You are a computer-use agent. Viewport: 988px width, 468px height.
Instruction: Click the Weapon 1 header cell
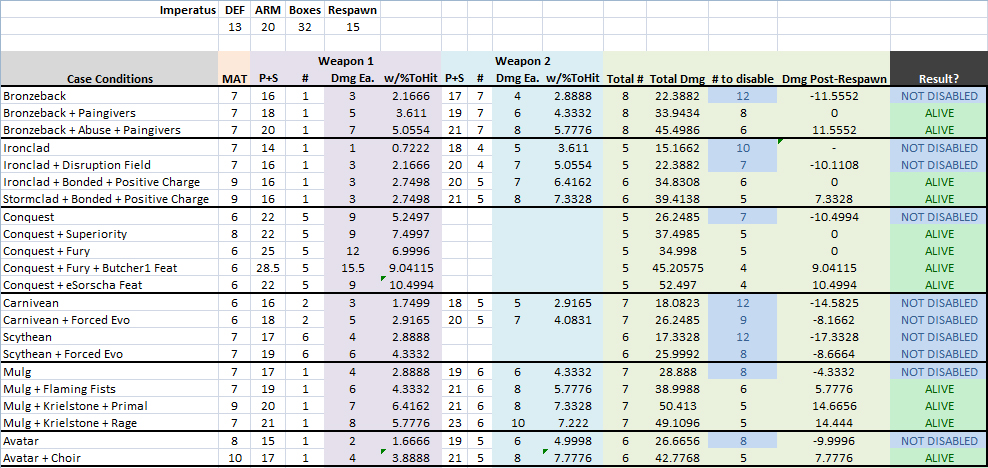point(345,61)
